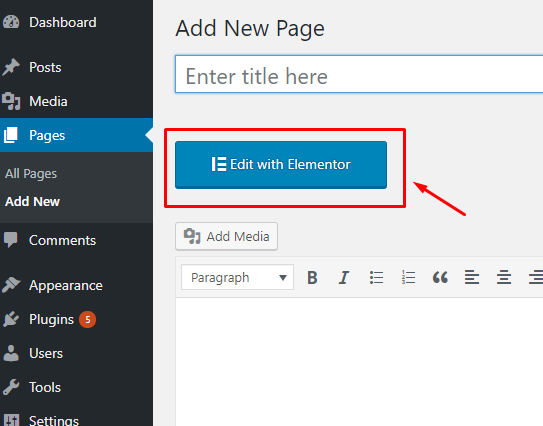
Task: Insert a bulleted list
Action: [x=376, y=277]
